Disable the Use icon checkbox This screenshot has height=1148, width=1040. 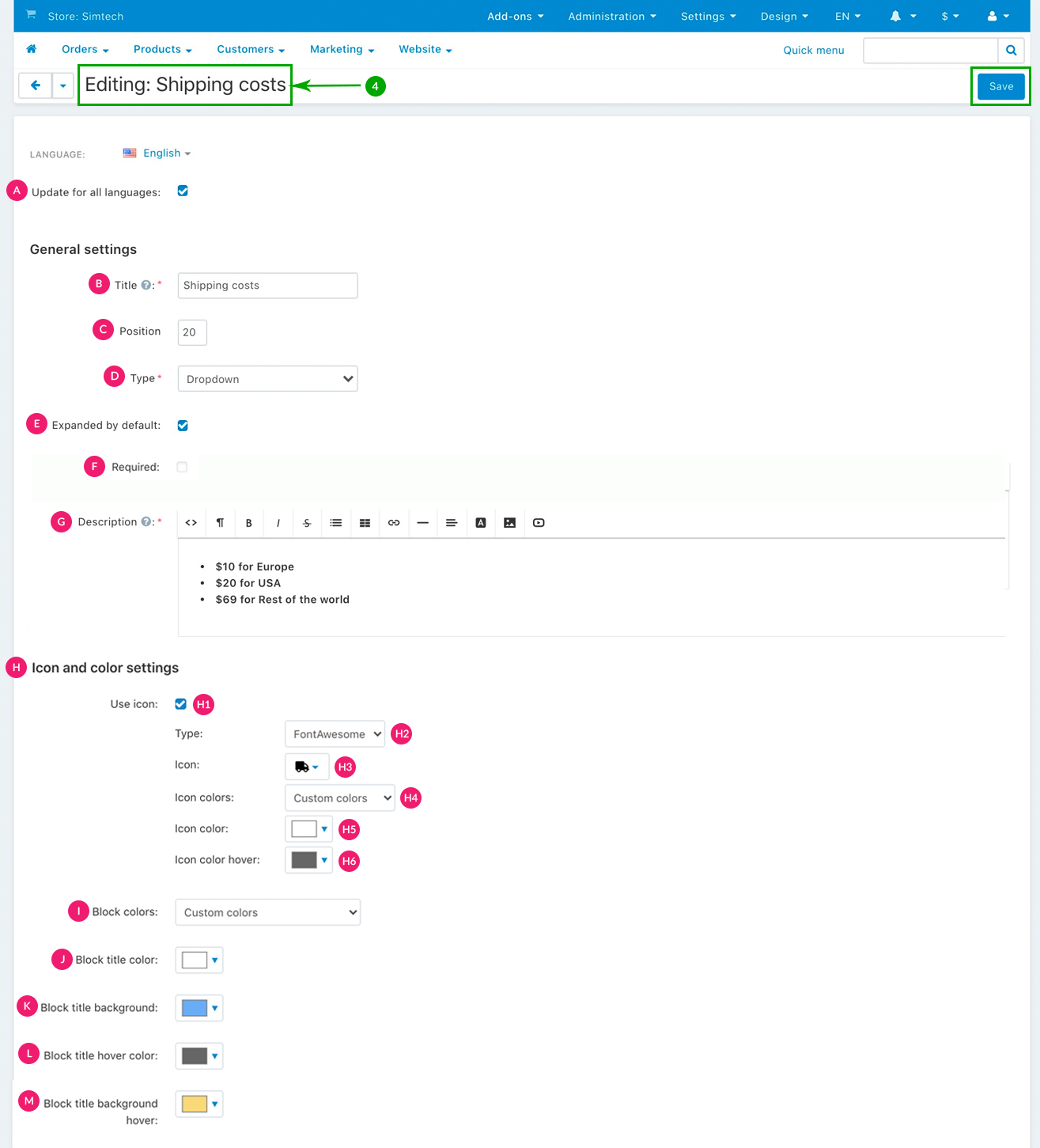[181, 704]
